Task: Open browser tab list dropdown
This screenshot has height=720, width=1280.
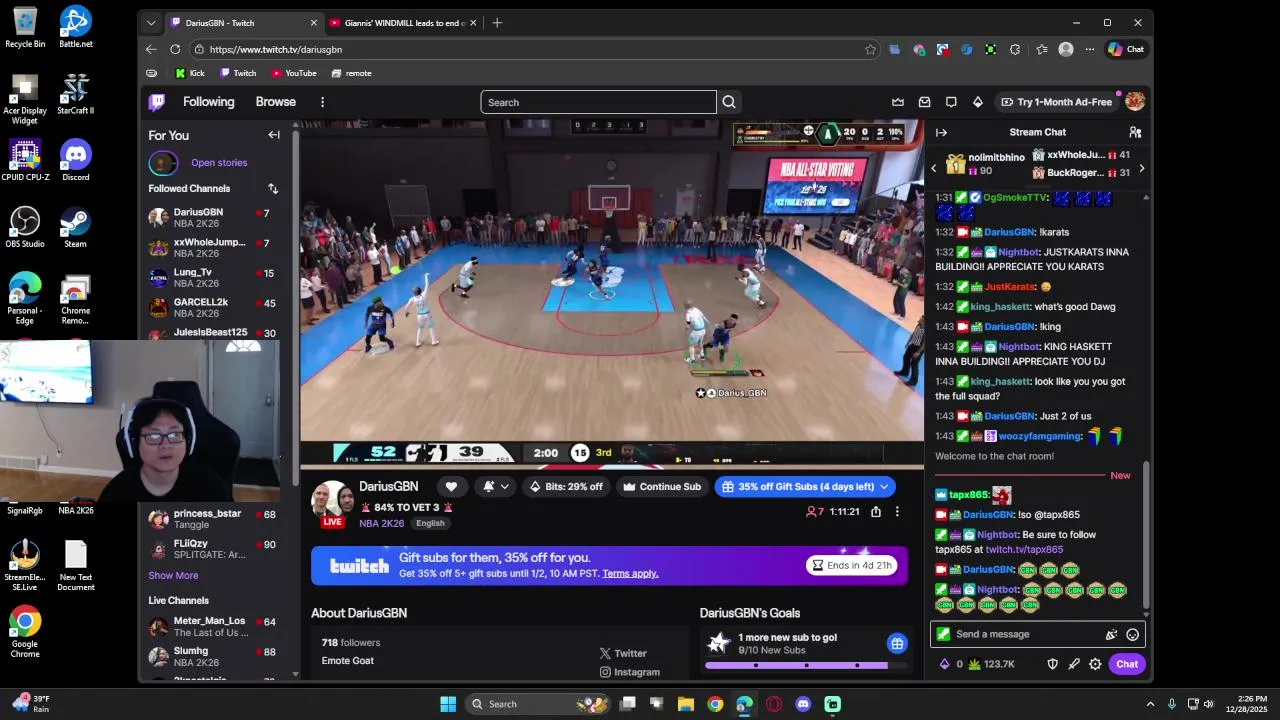Action: (151, 23)
